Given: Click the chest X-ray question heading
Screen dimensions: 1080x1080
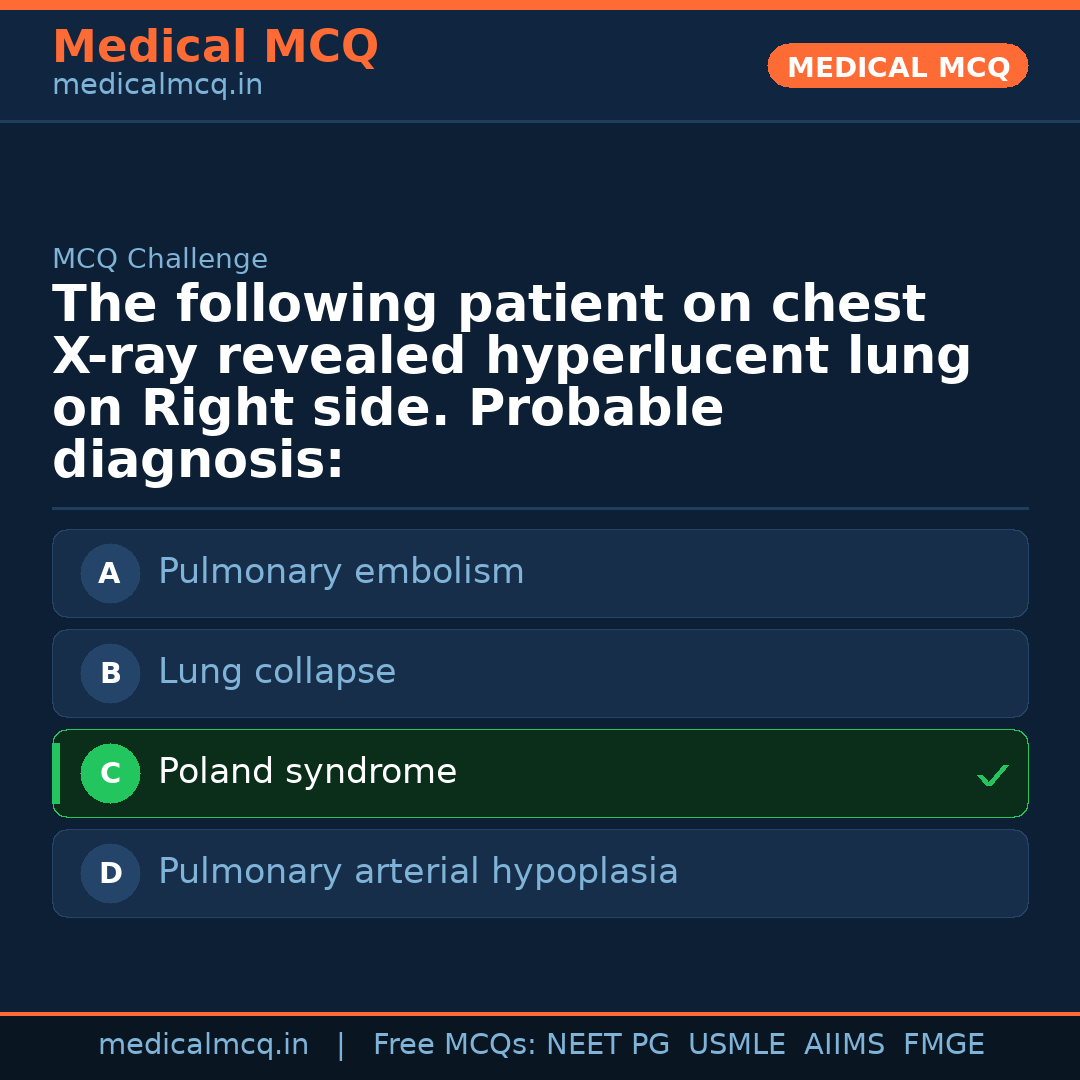Looking at the screenshot, I should pos(511,383).
